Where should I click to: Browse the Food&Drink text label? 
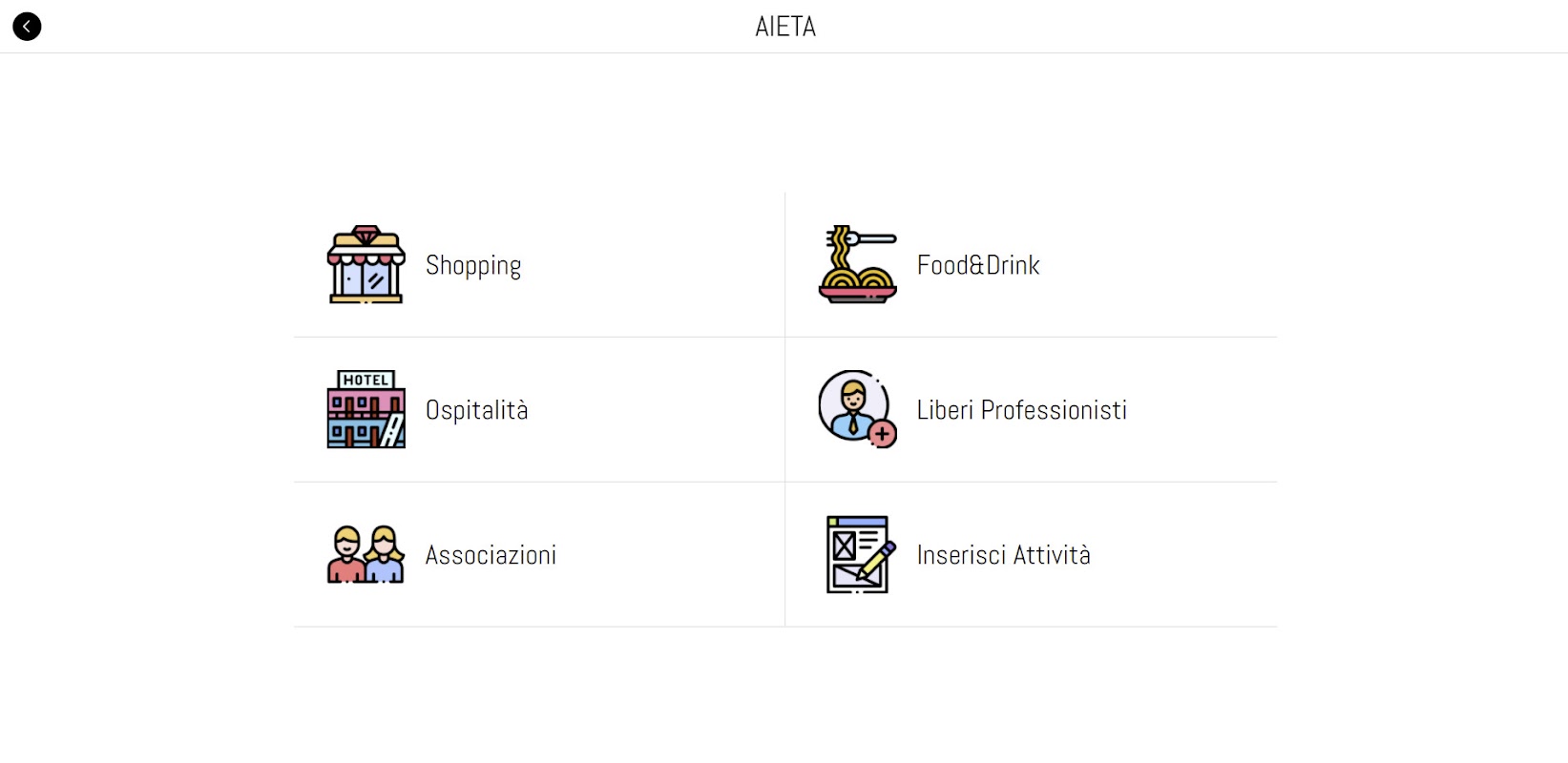[x=977, y=265]
